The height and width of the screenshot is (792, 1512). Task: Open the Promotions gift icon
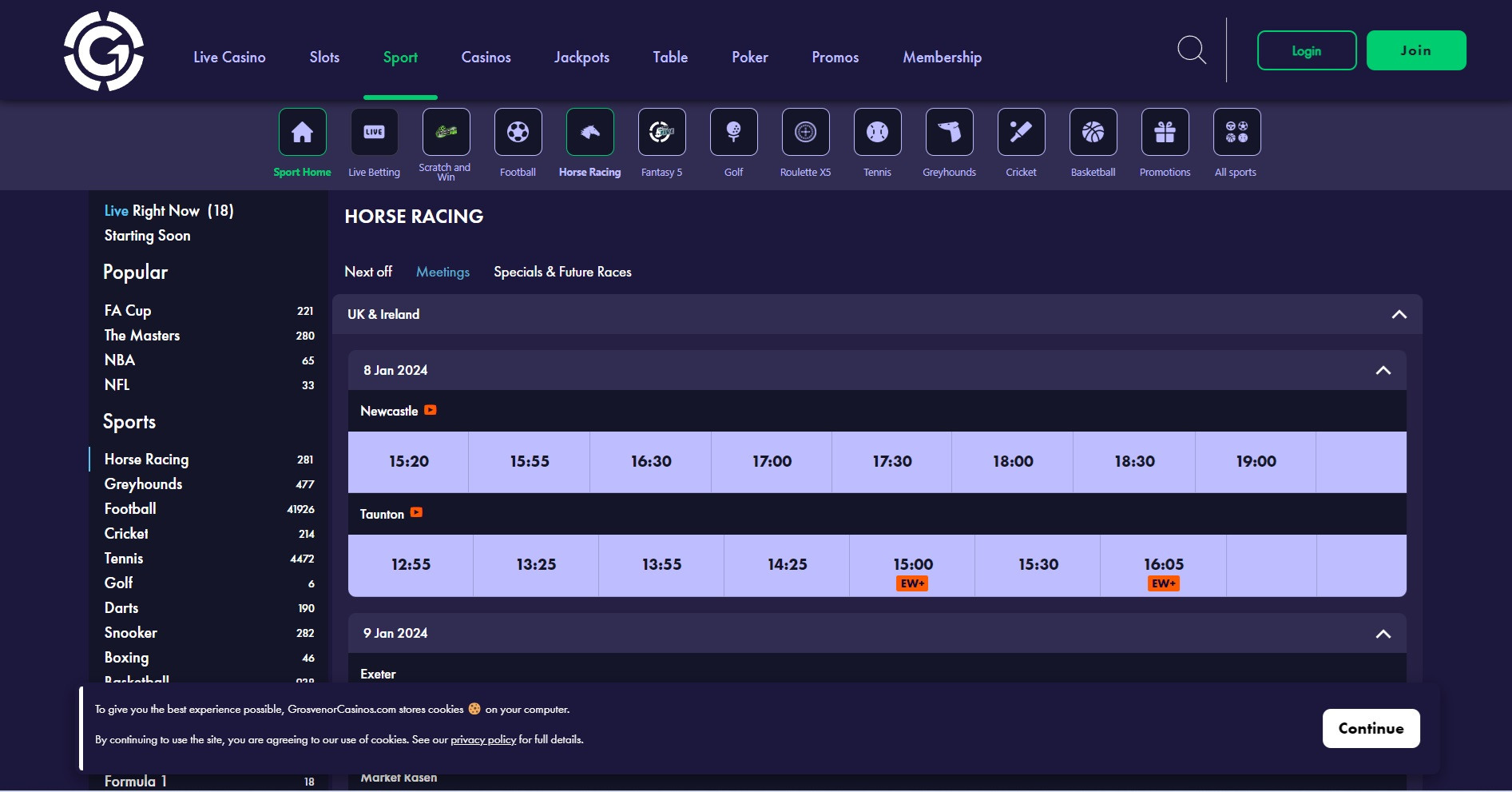(1165, 133)
